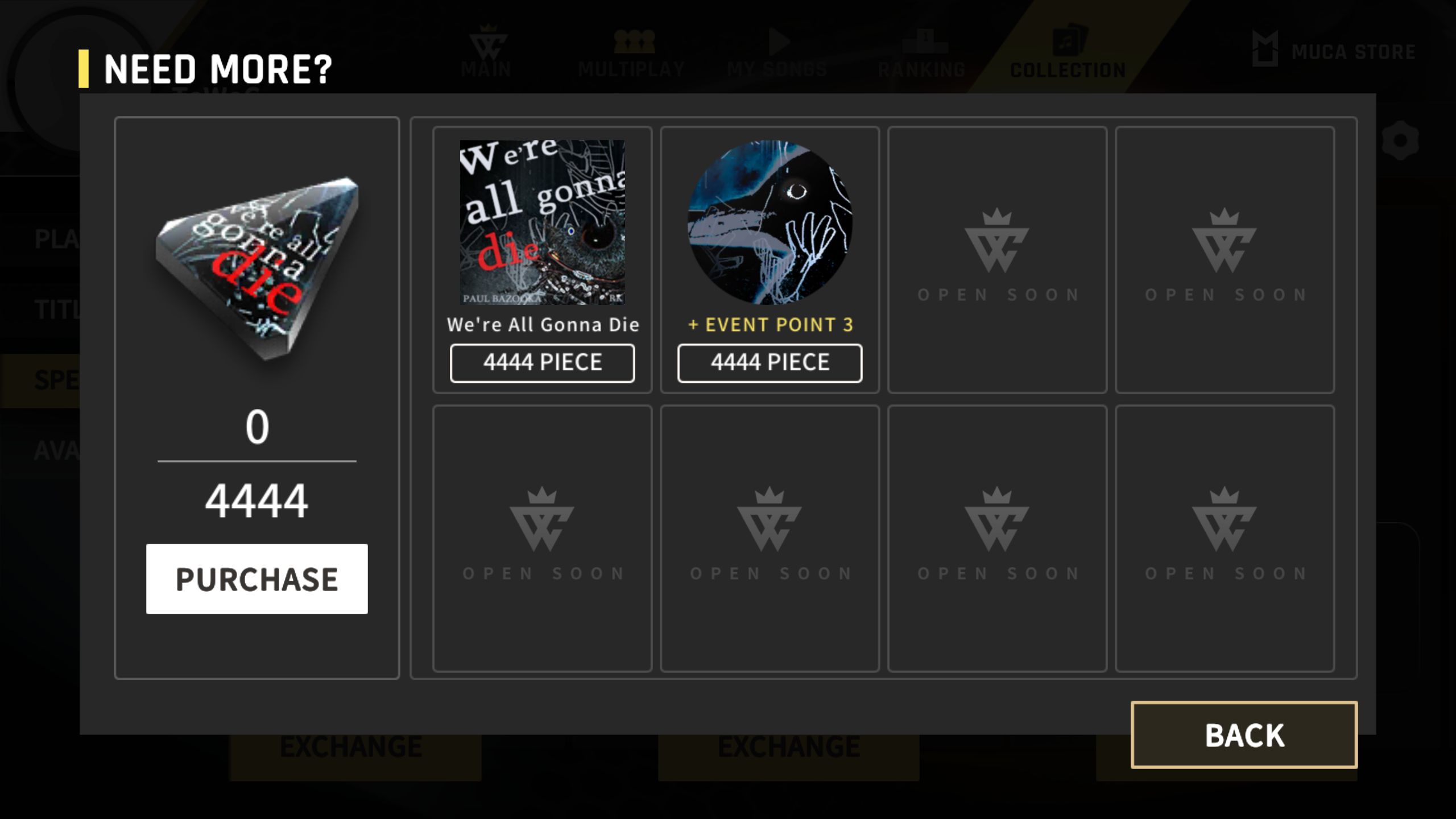Switch to the COLLECTION tab
The height and width of the screenshot is (819, 1456).
click(x=1068, y=52)
